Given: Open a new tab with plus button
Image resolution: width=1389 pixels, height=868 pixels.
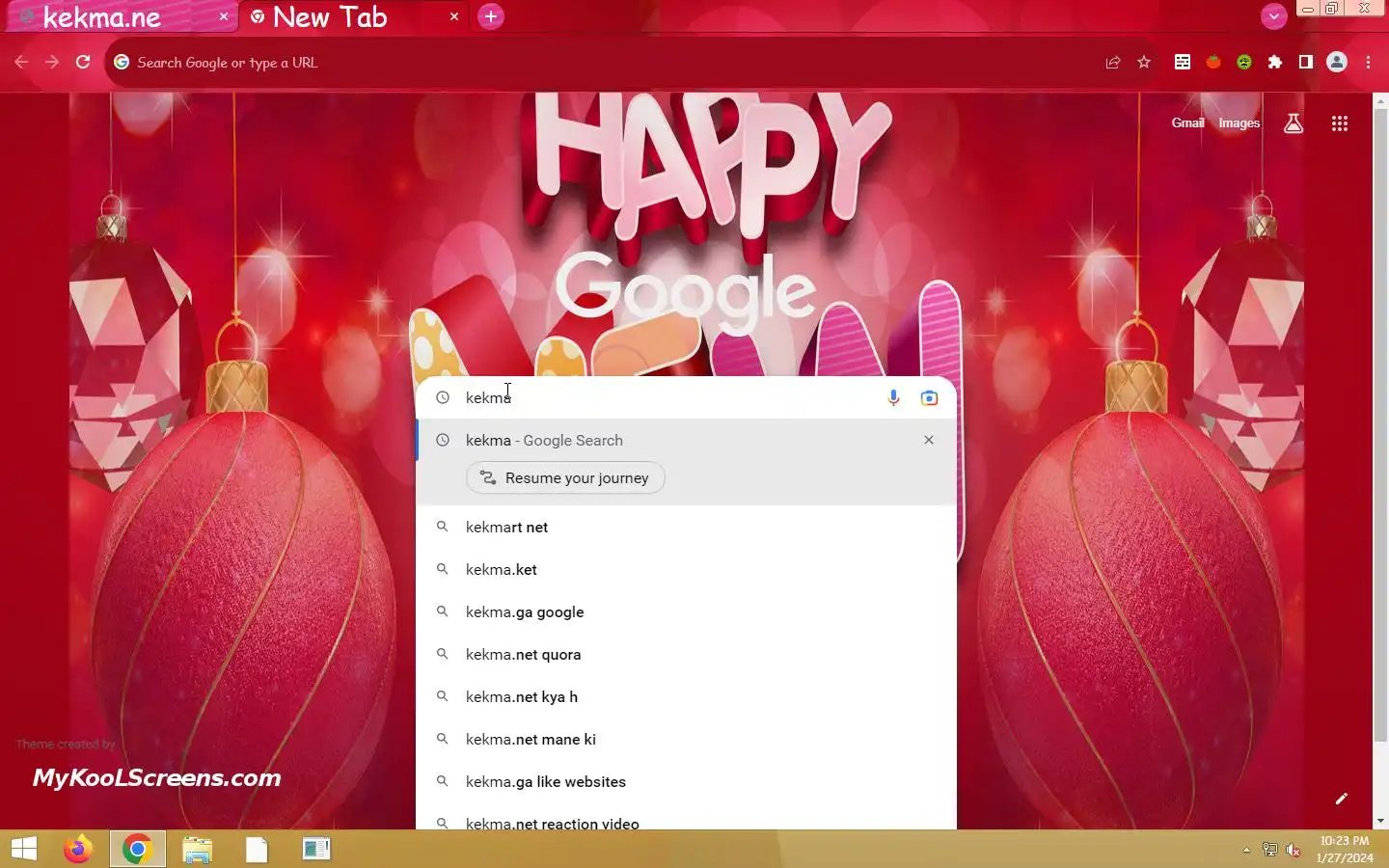Looking at the screenshot, I should (x=491, y=16).
